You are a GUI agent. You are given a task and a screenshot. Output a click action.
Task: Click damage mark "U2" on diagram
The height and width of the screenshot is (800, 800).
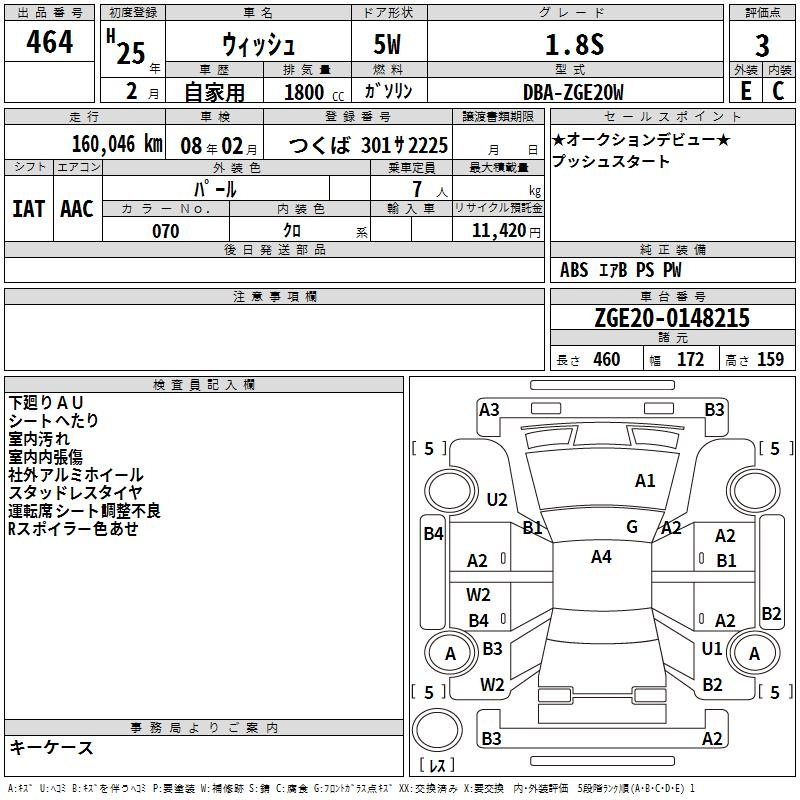pyautogui.click(x=497, y=499)
